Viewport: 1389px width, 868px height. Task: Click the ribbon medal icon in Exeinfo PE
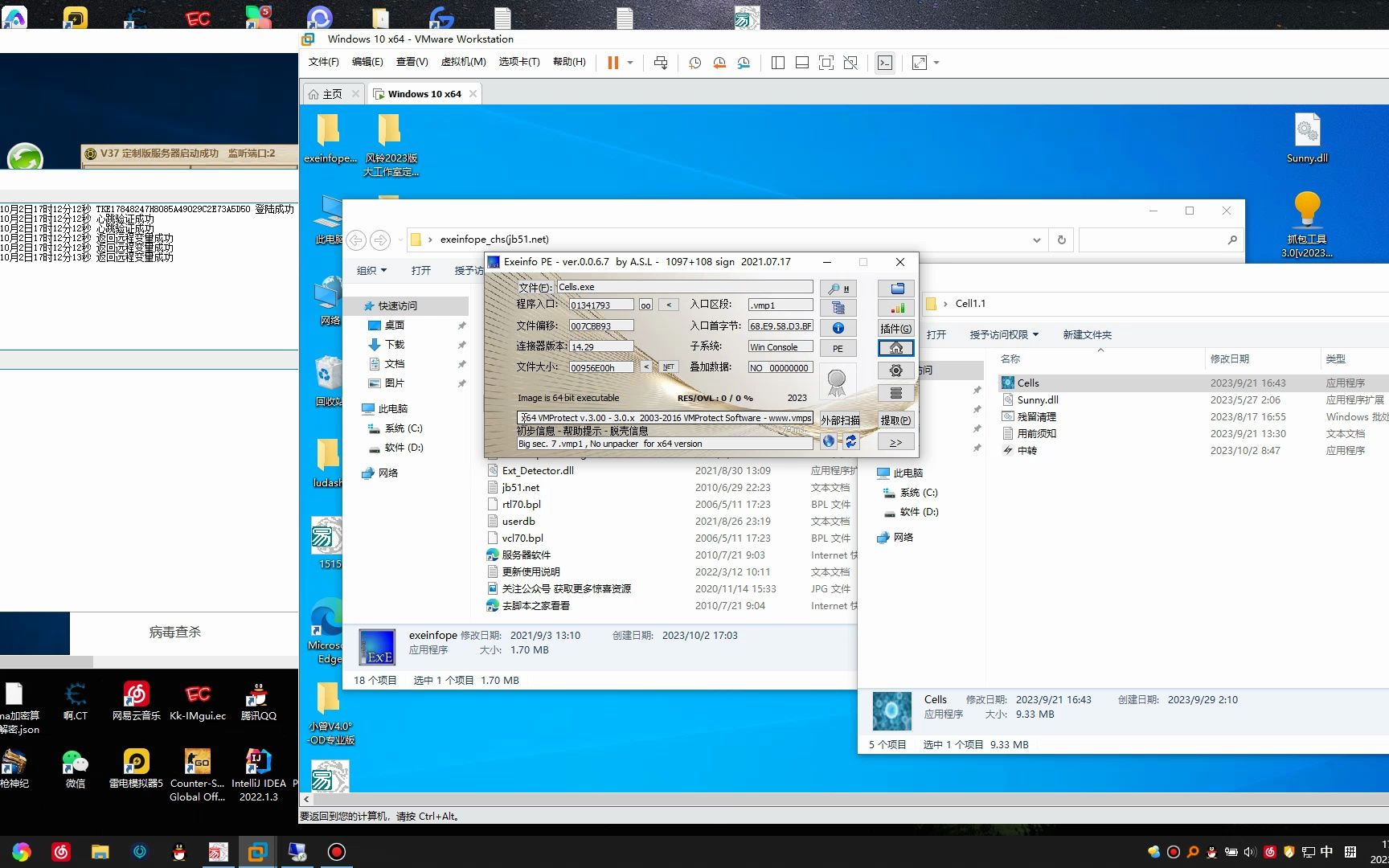point(837,383)
